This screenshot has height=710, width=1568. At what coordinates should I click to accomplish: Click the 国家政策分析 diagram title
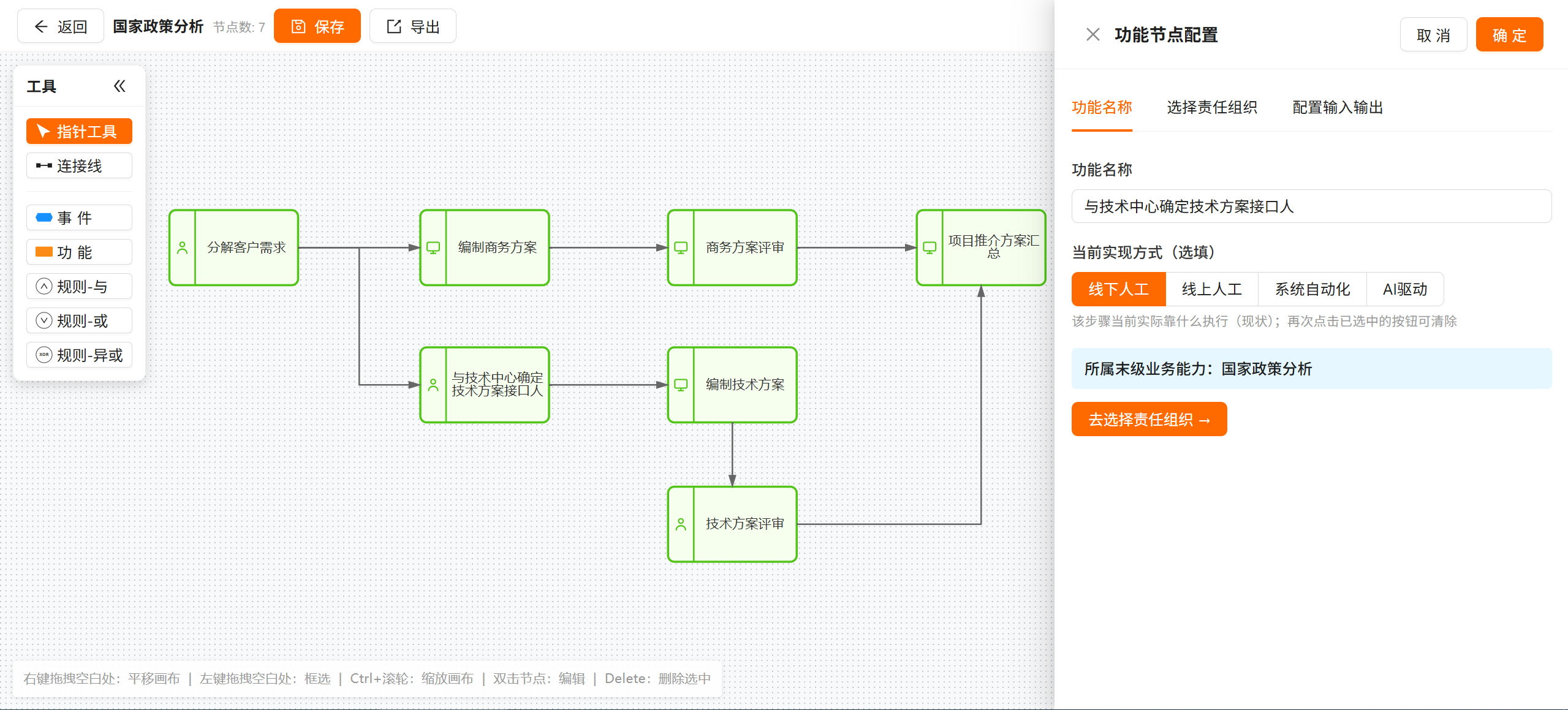tap(158, 26)
